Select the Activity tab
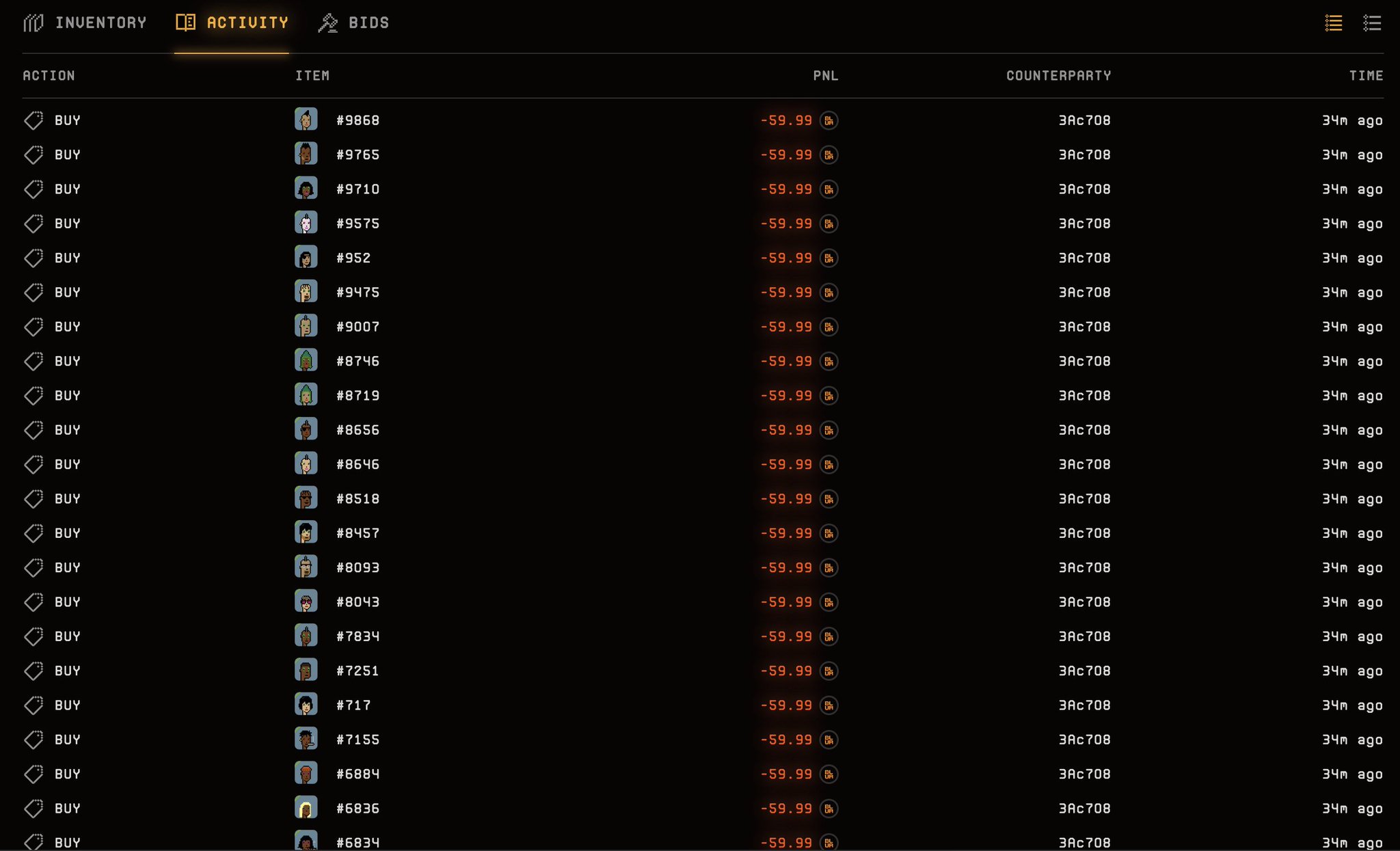1400x851 pixels. [x=232, y=23]
